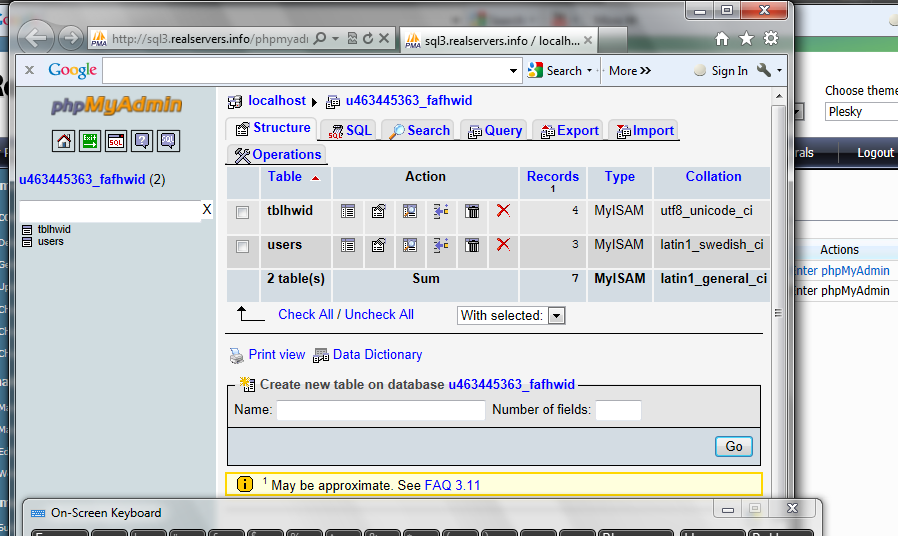Click the page vertical scrollbar handle
This screenshot has height=536, width=898.
point(778,313)
